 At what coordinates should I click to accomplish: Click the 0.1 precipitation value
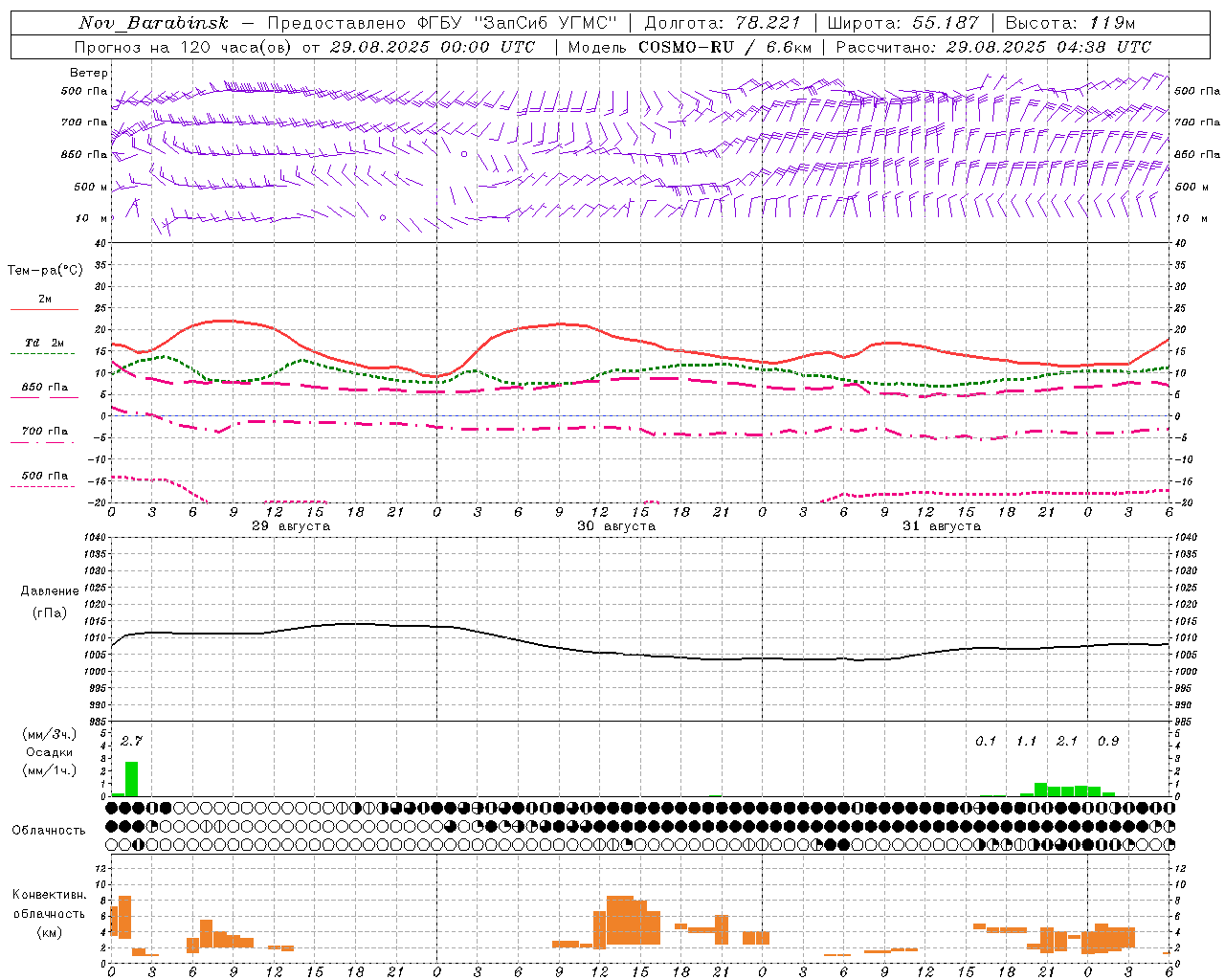tap(986, 741)
